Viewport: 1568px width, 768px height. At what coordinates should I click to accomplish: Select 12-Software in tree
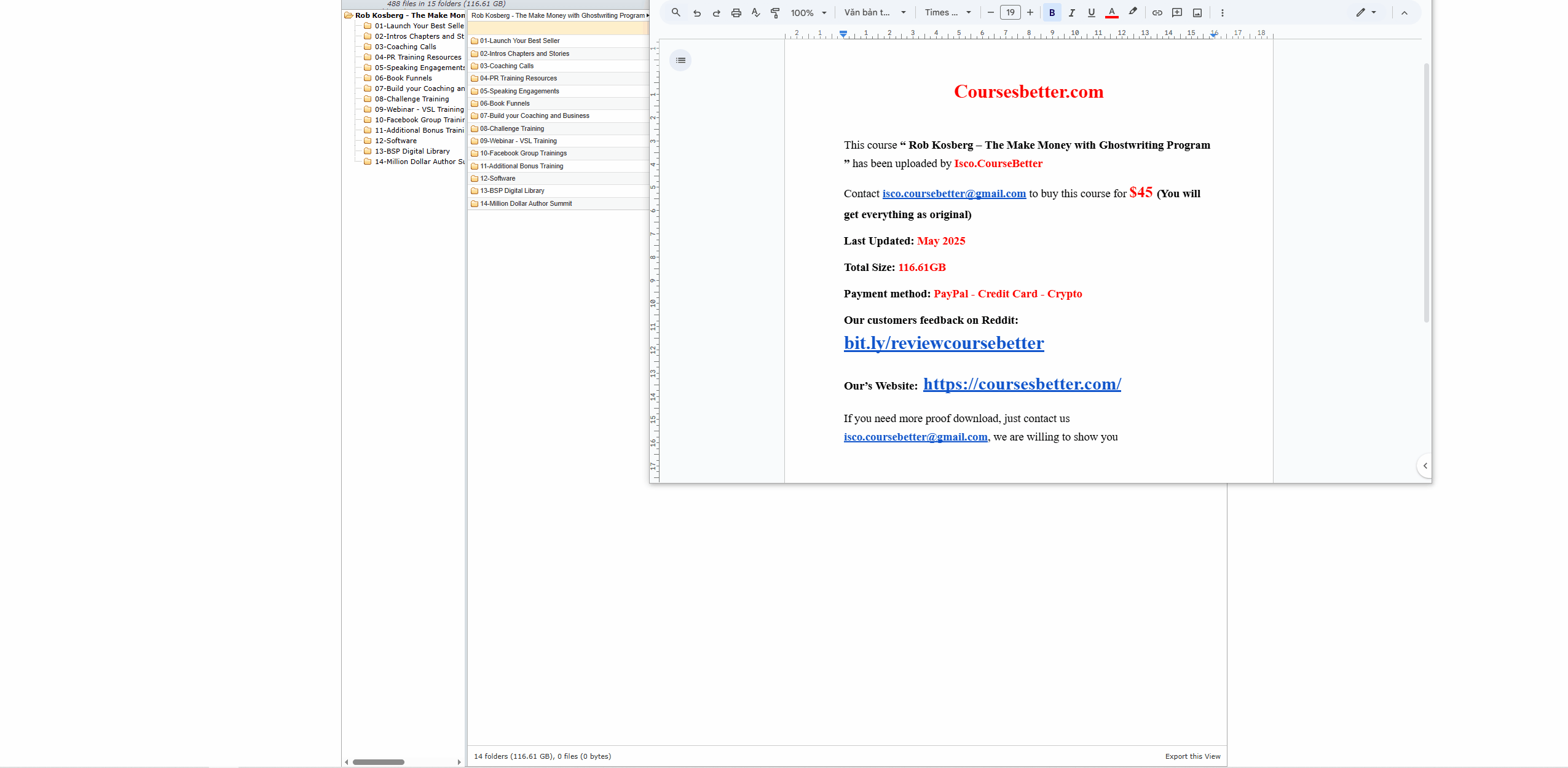pyautogui.click(x=396, y=141)
